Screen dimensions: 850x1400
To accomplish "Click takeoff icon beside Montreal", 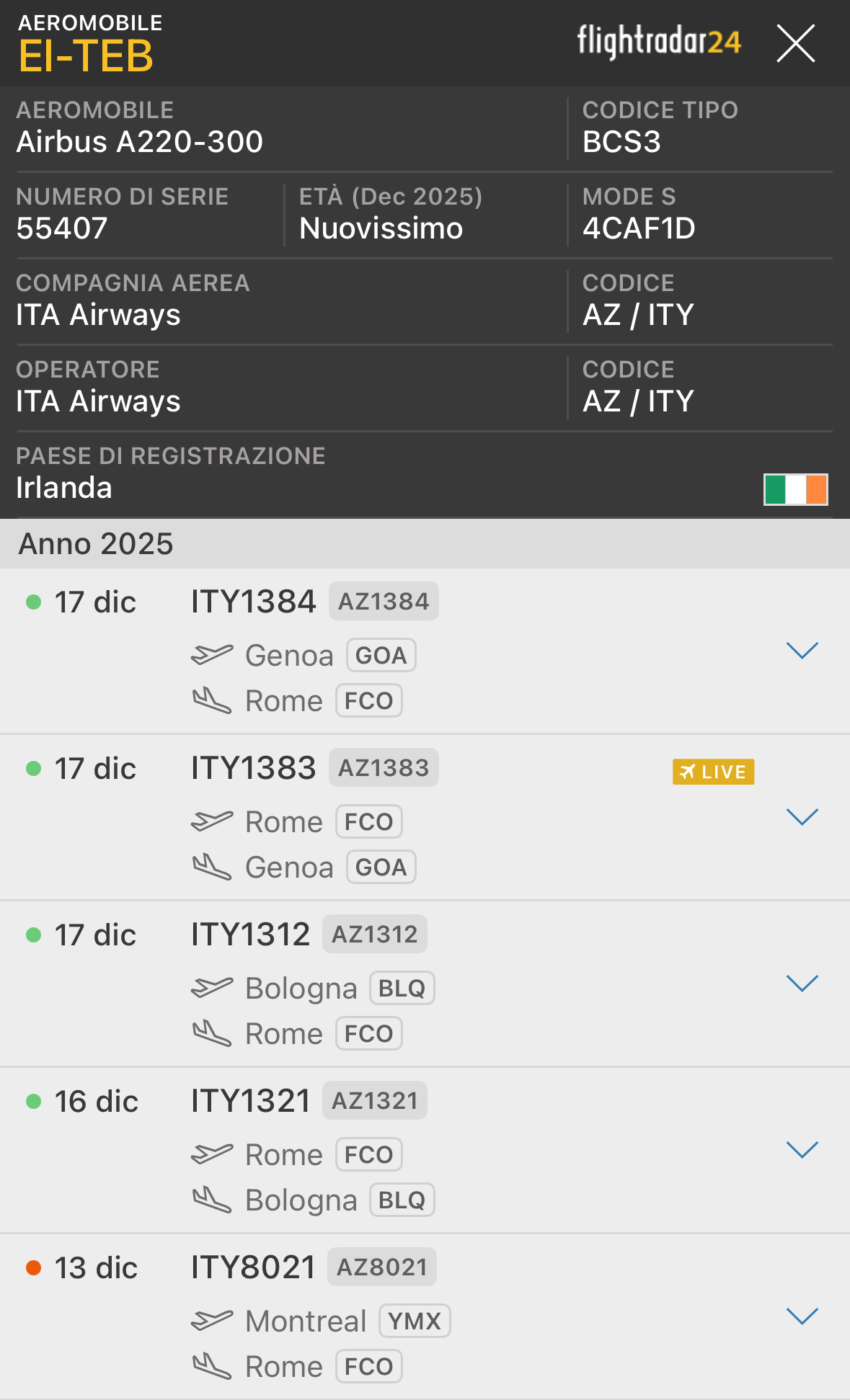I will (212, 1321).
